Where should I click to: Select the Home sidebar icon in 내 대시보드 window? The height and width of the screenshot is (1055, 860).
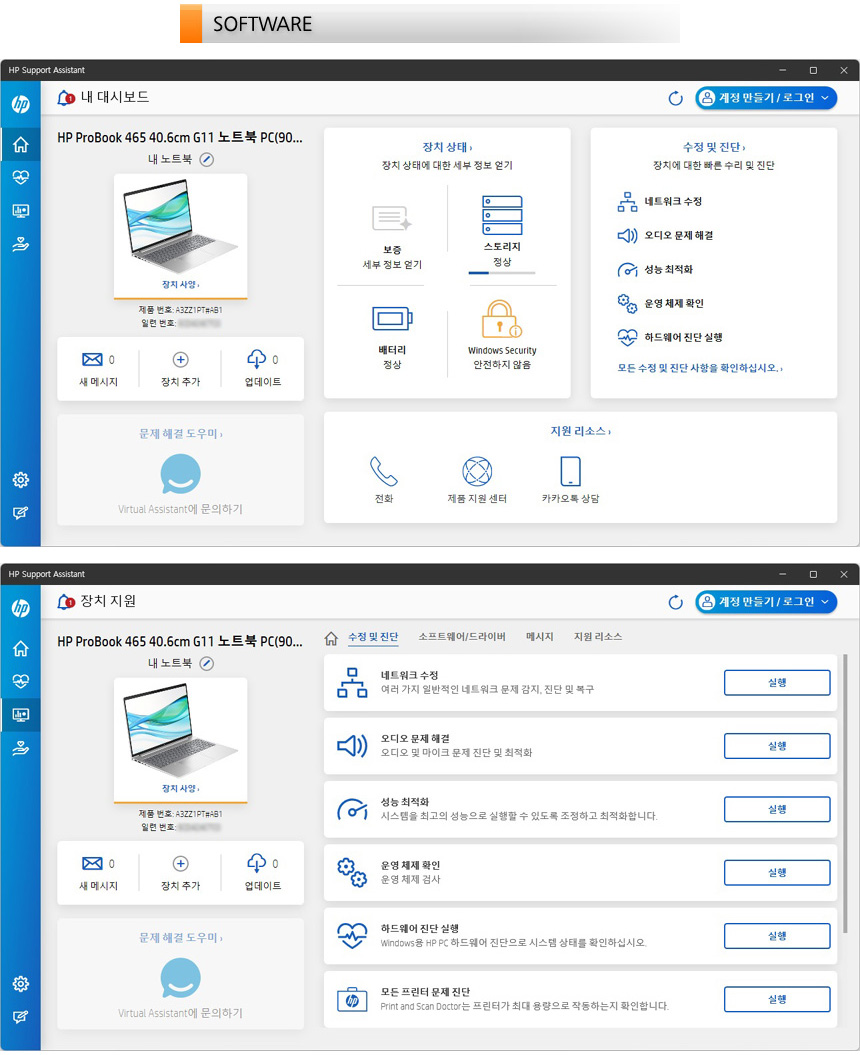coord(21,144)
